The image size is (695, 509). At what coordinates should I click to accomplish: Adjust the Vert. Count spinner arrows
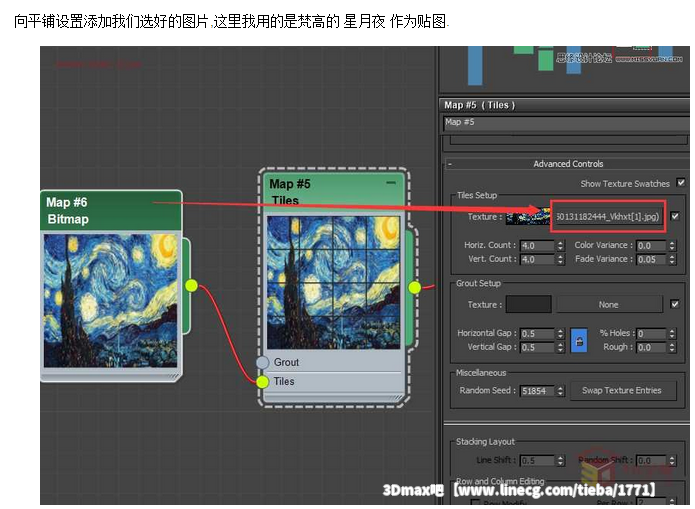(x=560, y=259)
